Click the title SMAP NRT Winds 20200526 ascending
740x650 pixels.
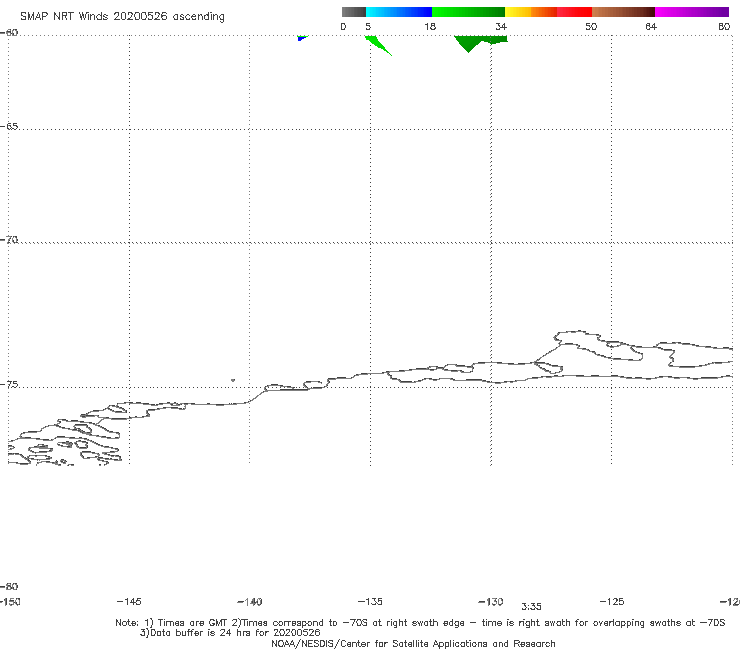pyautogui.click(x=122, y=17)
